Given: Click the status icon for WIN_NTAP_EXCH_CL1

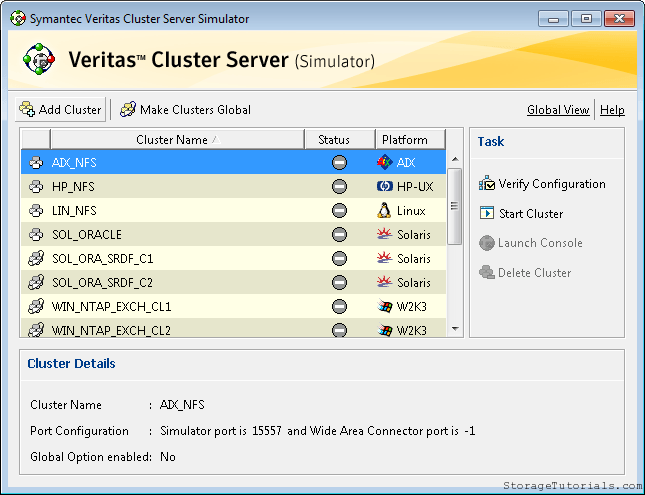Looking at the screenshot, I should click(339, 306).
